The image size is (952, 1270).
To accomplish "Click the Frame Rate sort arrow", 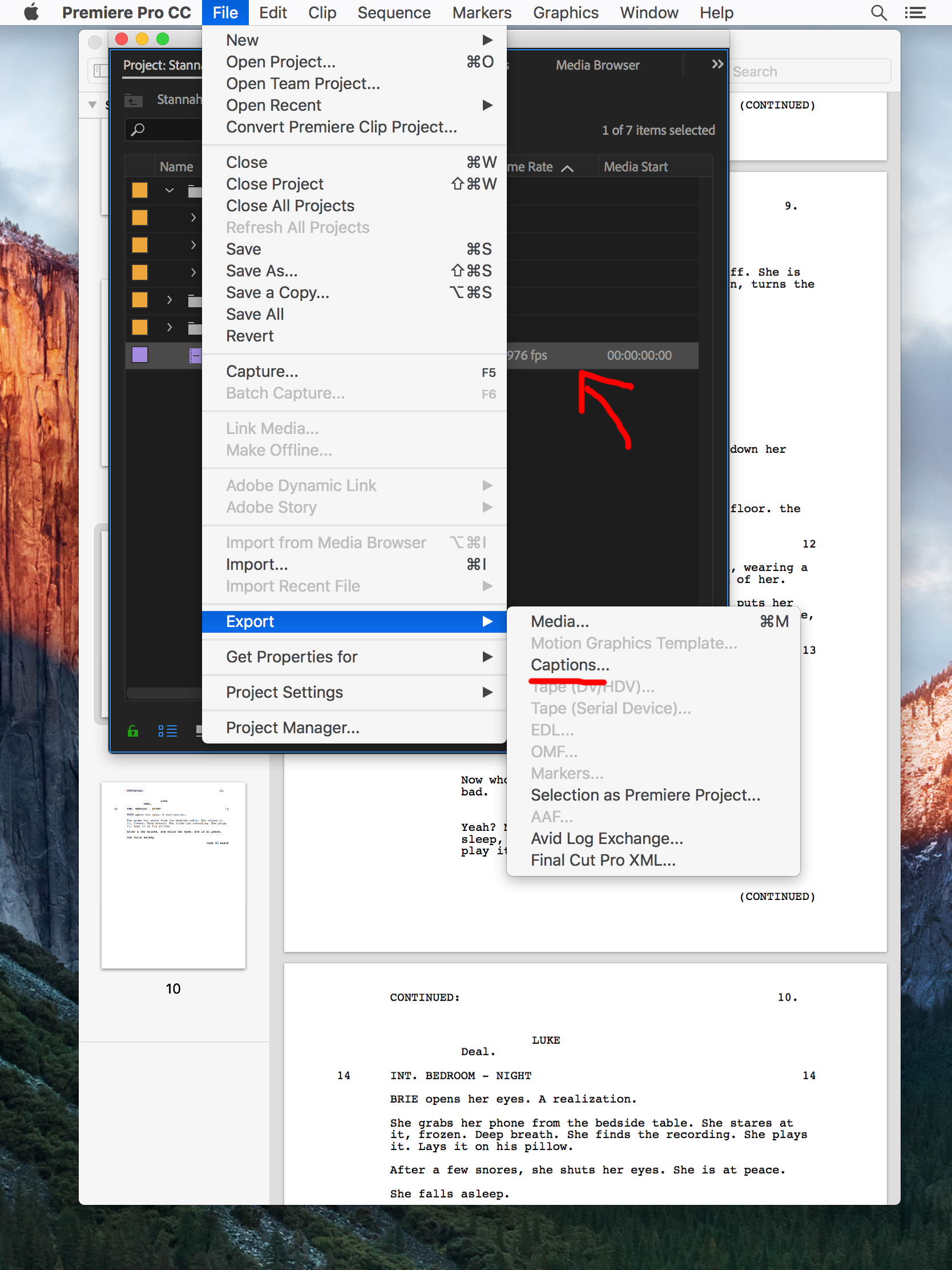I will (567, 168).
